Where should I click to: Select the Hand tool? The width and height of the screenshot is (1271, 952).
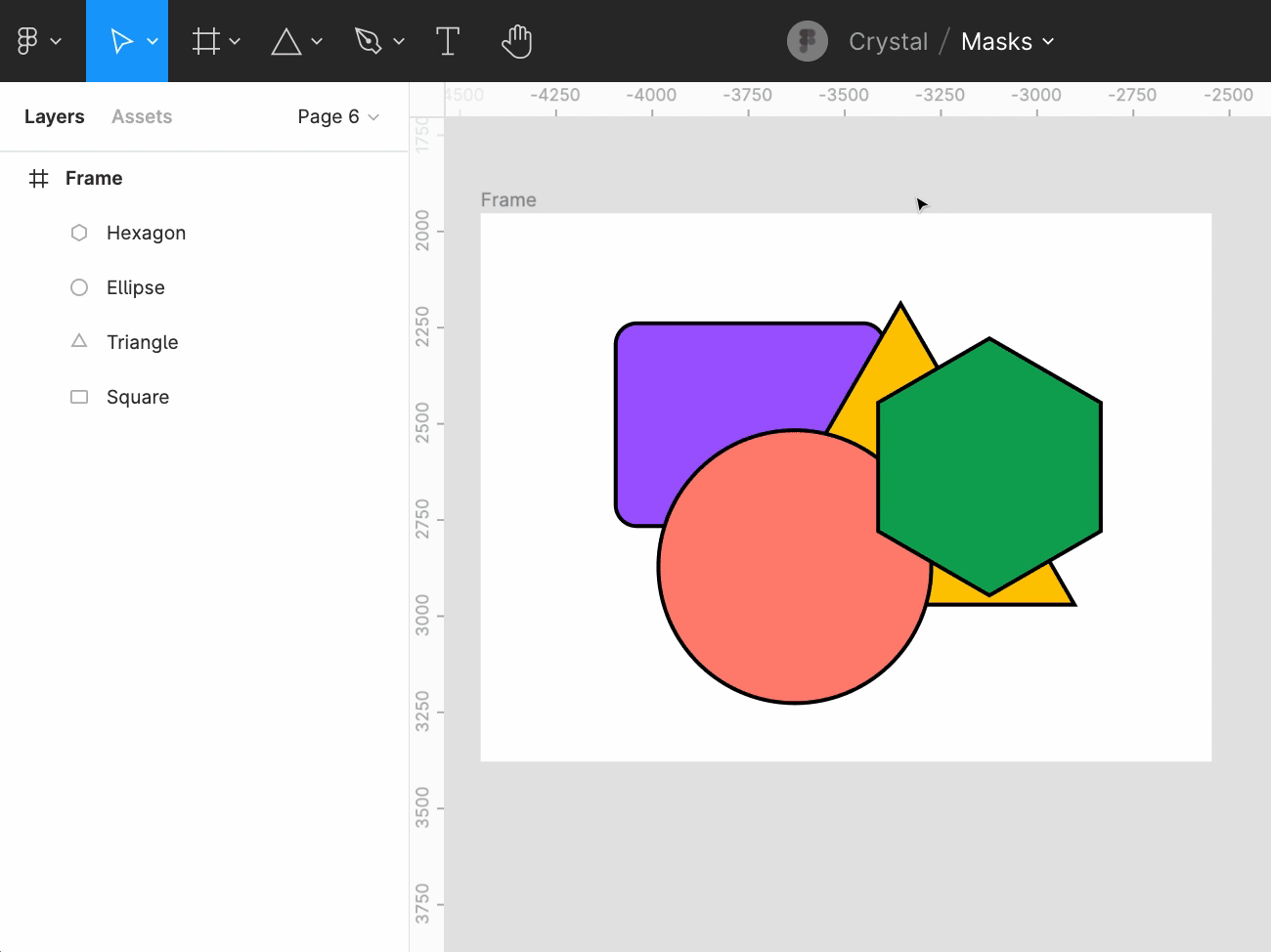[x=516, y=41]
